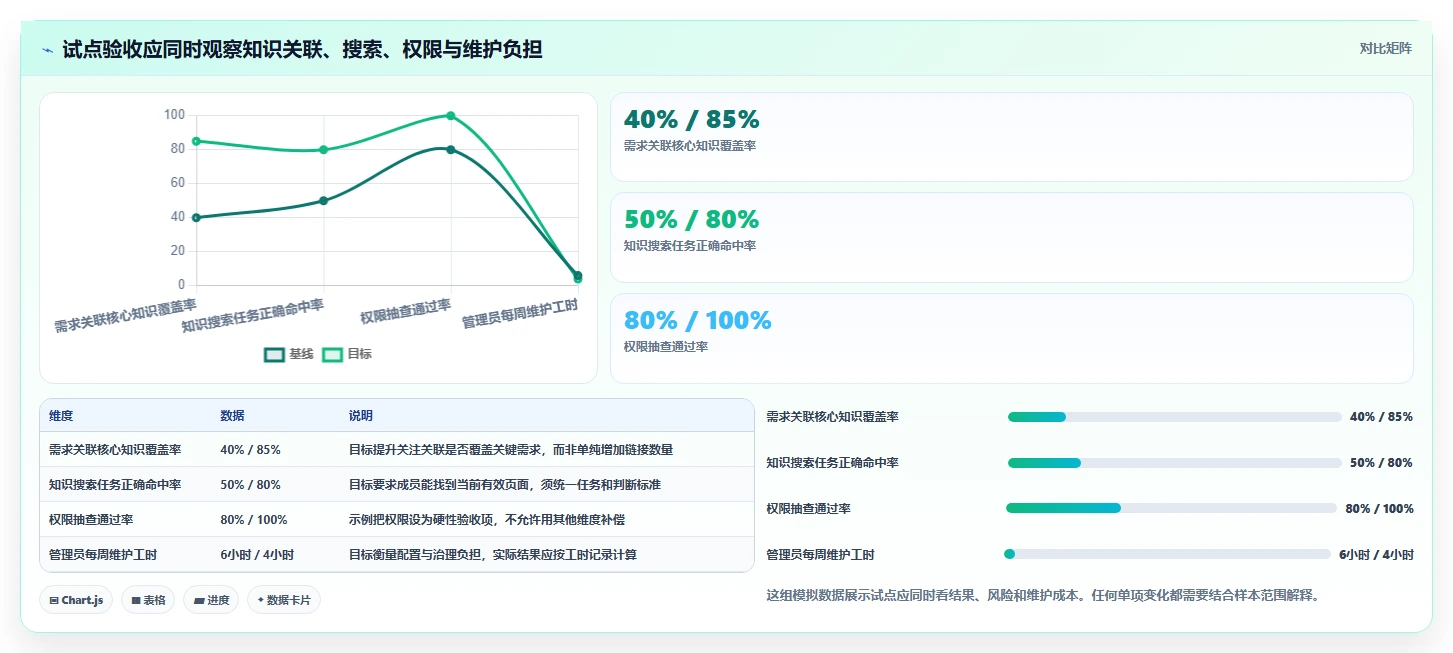
Task: Click the 说明 table column header
Action: coord(361,416)
